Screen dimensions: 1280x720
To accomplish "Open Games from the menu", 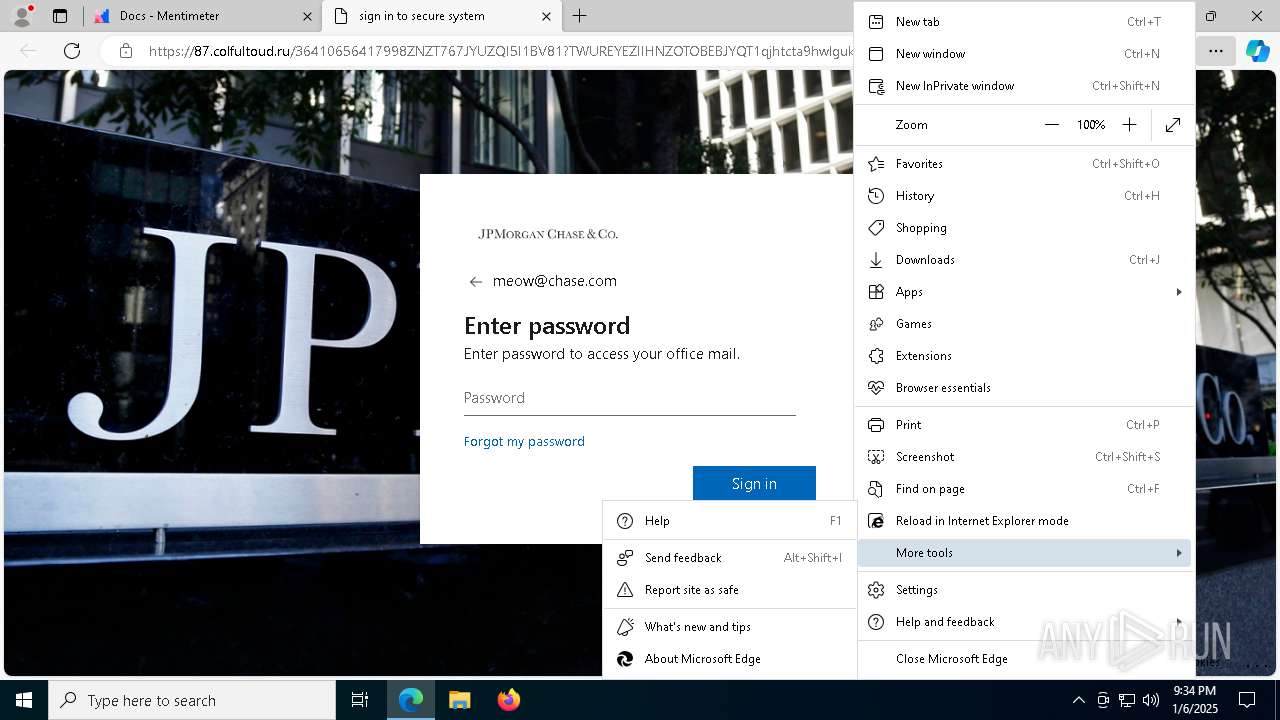I will 1025,324.
